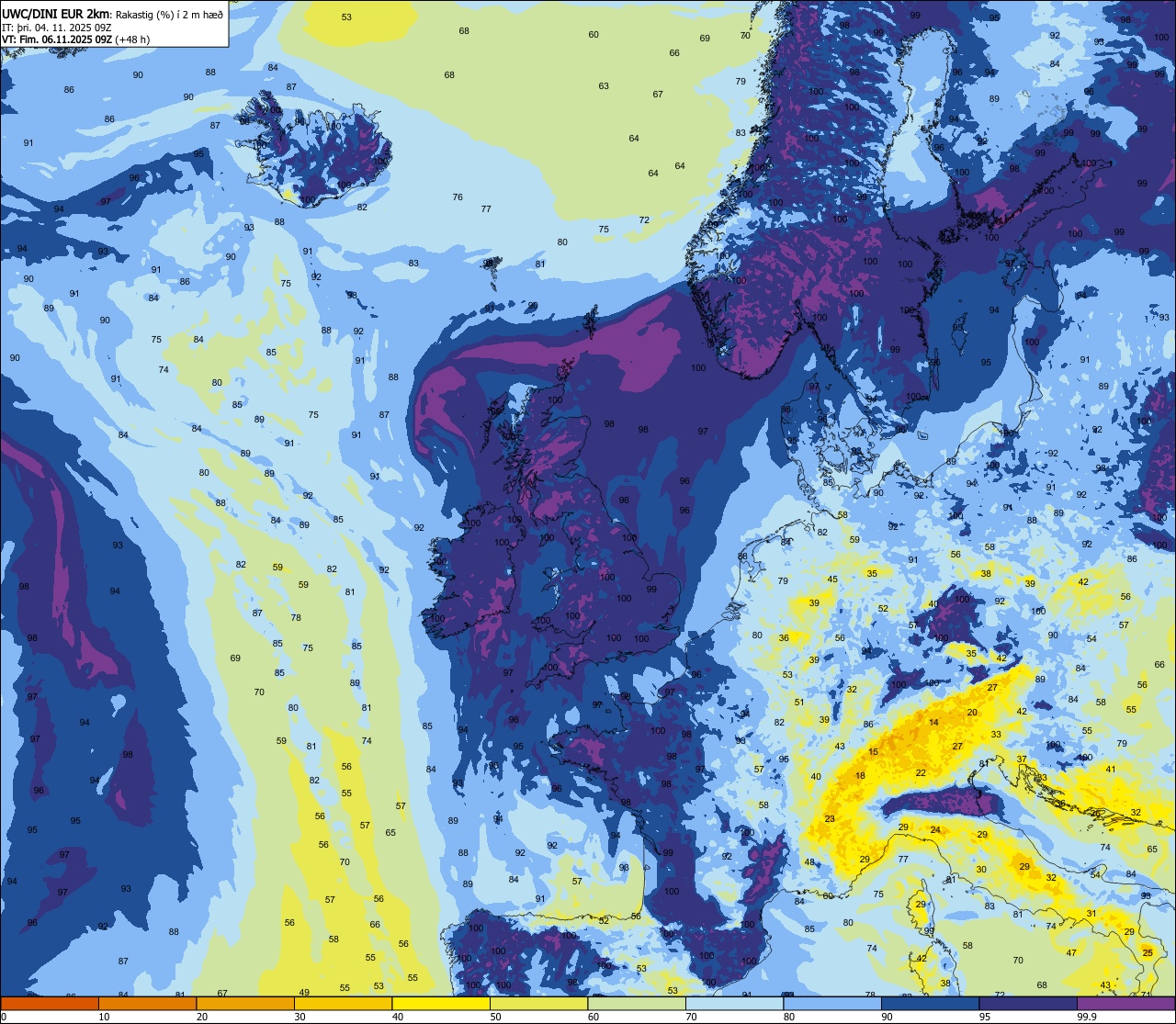Click the humidity value 48 in southern France
Viewport: 1176px width, 1024px height.
pyautogui.click(x=809, y=862)
